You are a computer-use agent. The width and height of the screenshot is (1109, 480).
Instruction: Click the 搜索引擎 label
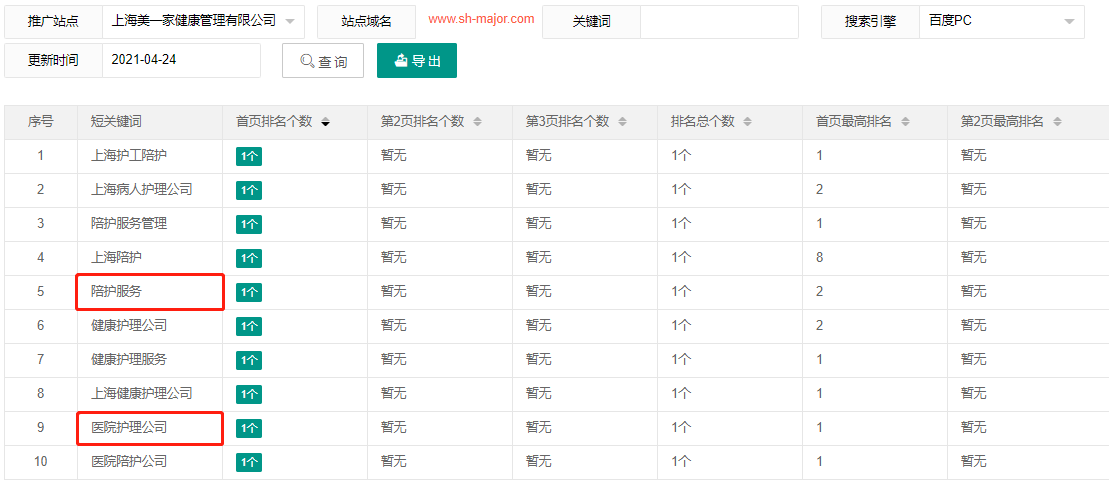point(870,22)
